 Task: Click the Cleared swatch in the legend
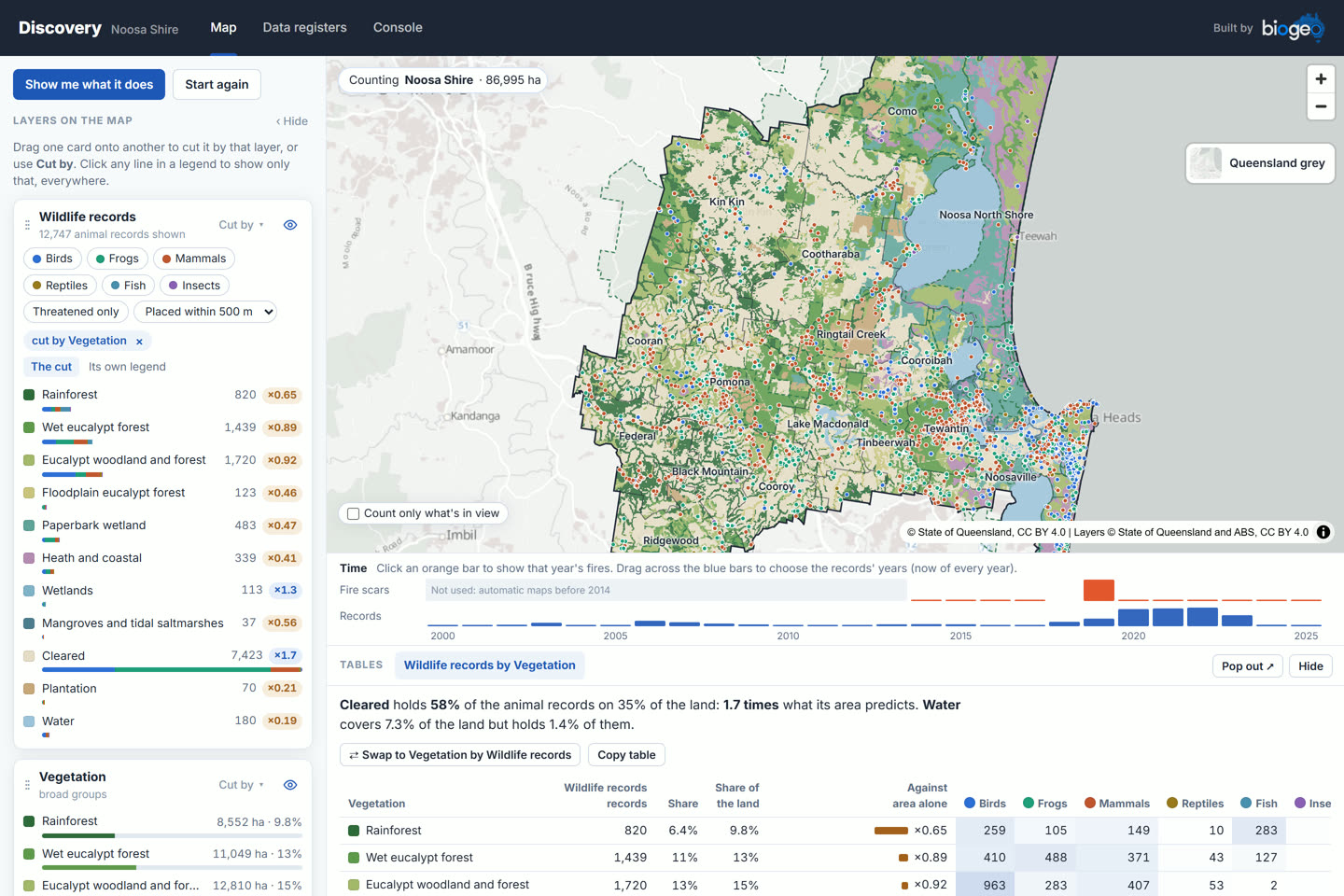coord(29,656)
